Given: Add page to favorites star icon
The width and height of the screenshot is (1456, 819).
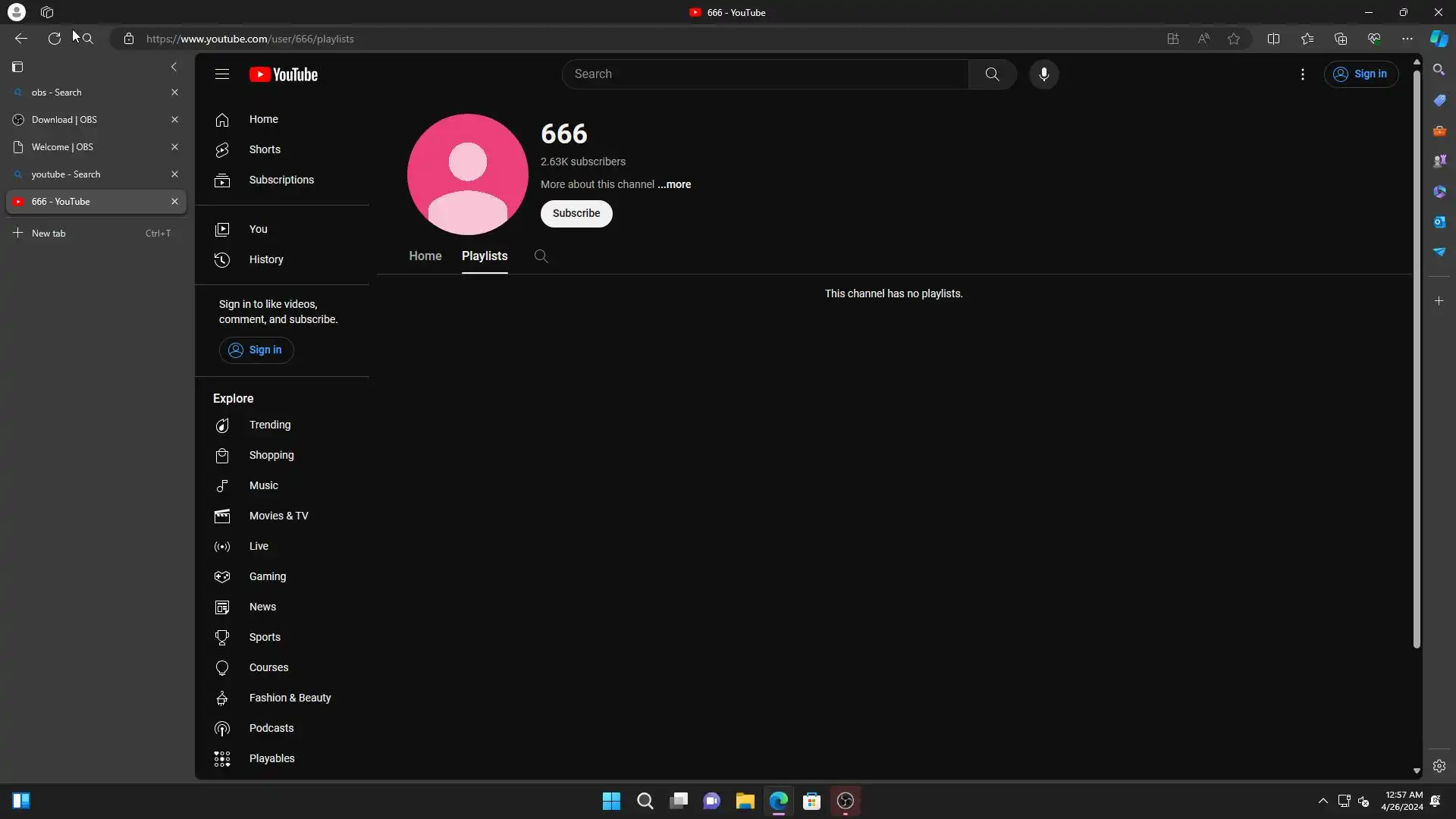Looking at the screenshot, I should pyautogui.click(x=1234, y=39).
